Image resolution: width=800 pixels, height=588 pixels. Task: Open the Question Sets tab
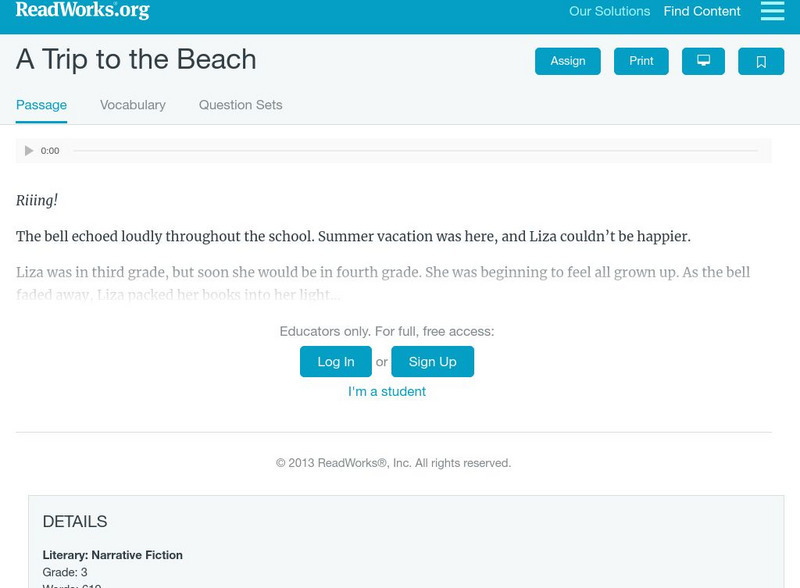click(240, 105)
